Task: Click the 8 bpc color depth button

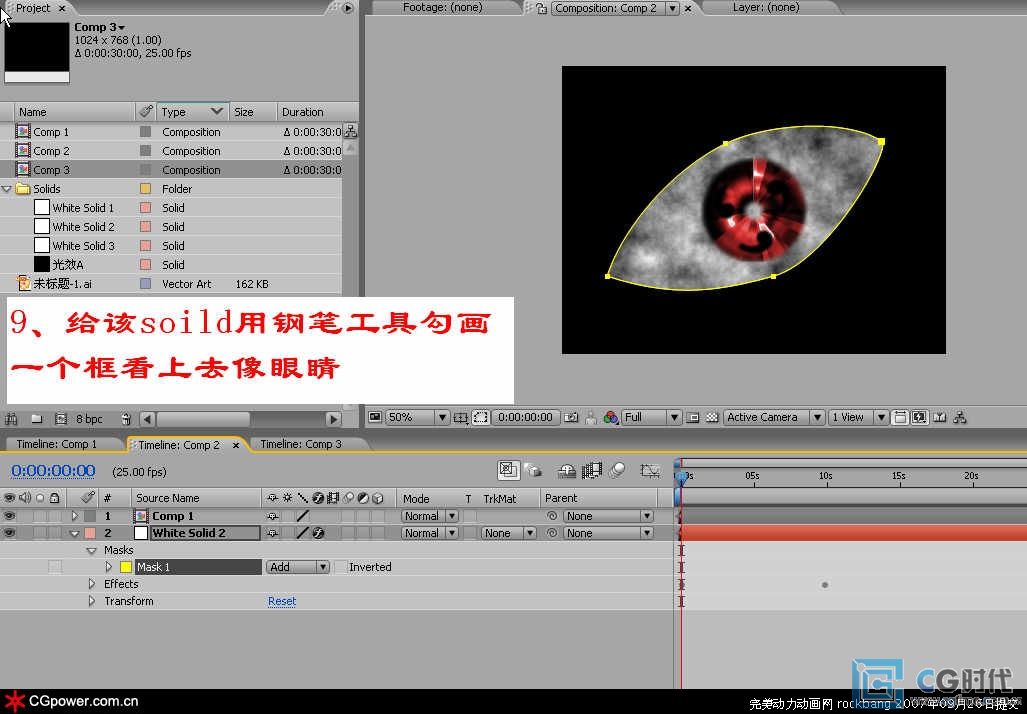Action: point(87,419)
